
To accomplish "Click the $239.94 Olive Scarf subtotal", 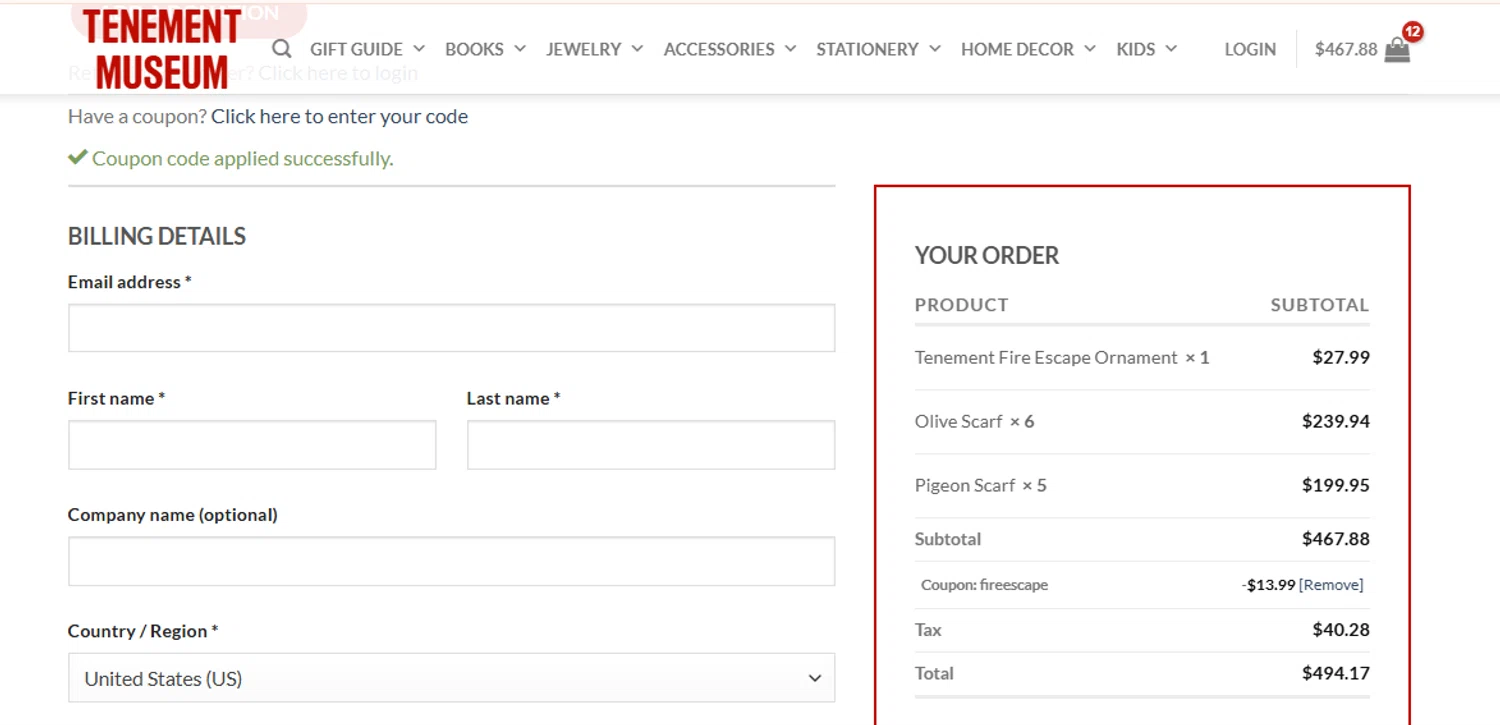I will point(1335,421).
